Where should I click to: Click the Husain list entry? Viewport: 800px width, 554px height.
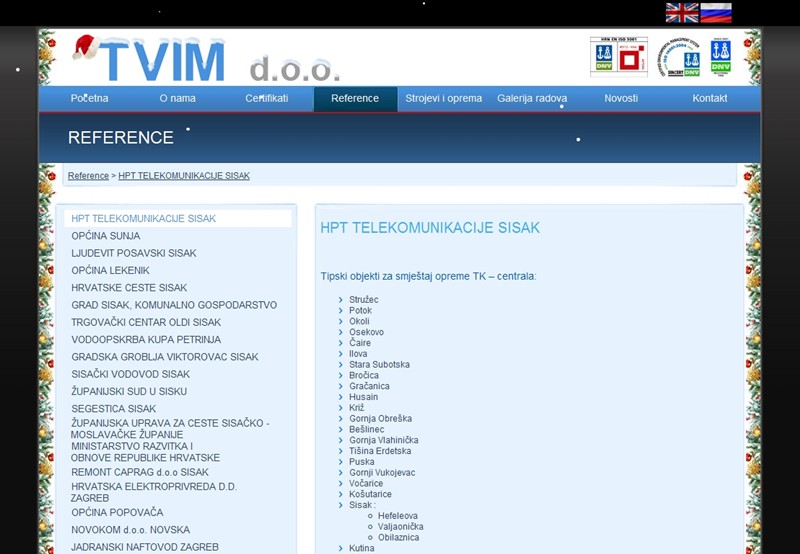(364, 397)
